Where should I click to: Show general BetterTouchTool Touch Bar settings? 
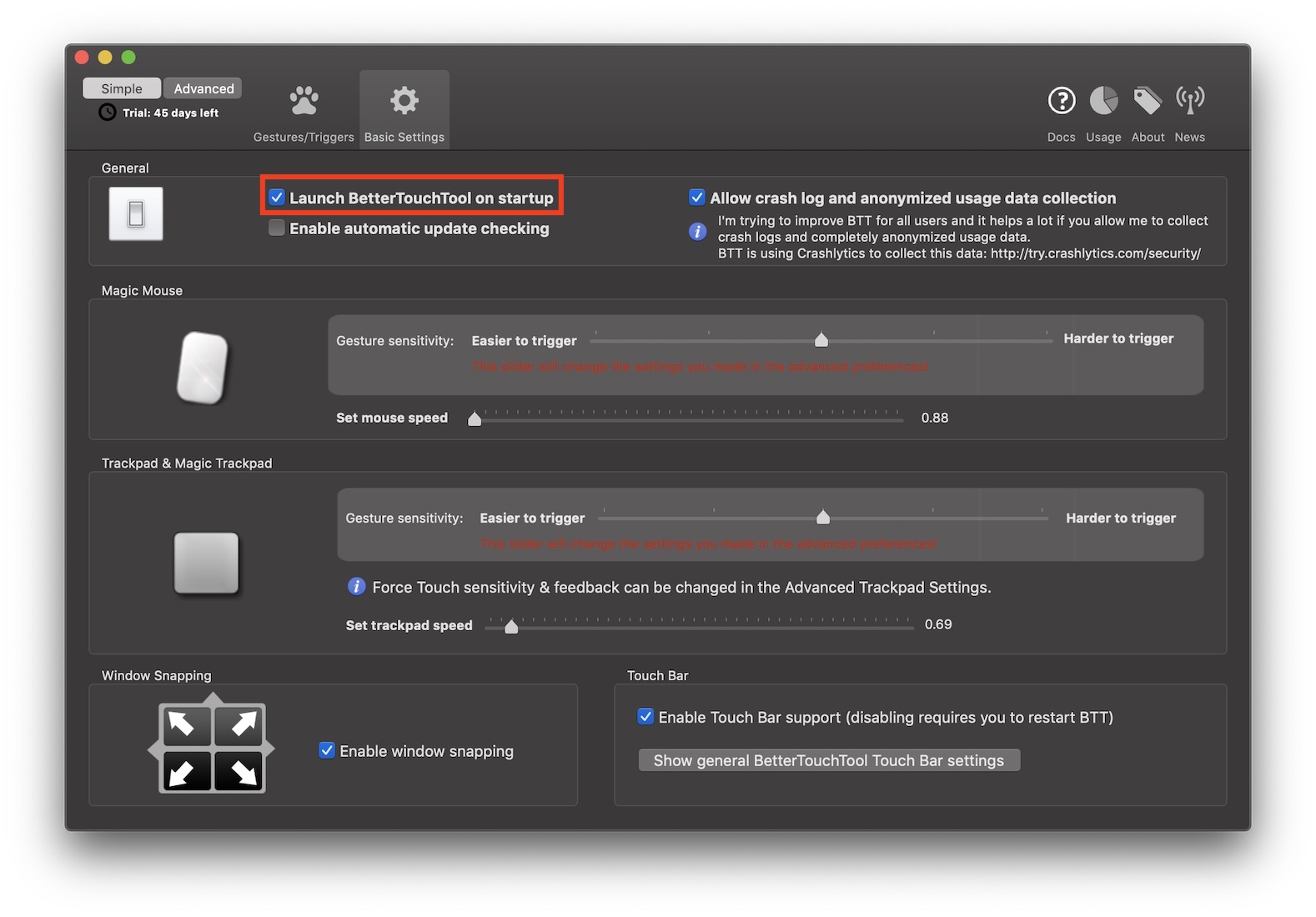pos(829,760)
